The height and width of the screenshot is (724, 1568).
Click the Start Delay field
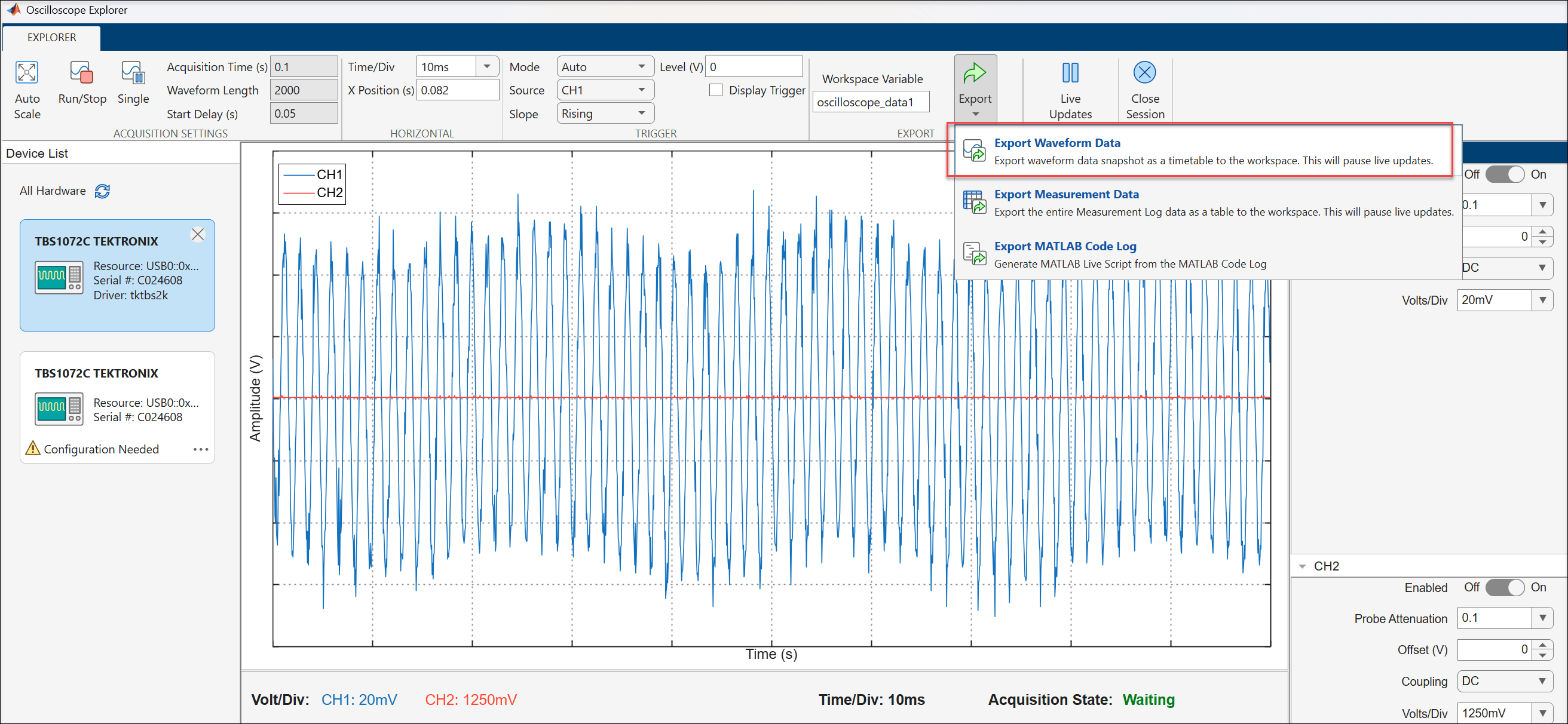pos(303,113)
